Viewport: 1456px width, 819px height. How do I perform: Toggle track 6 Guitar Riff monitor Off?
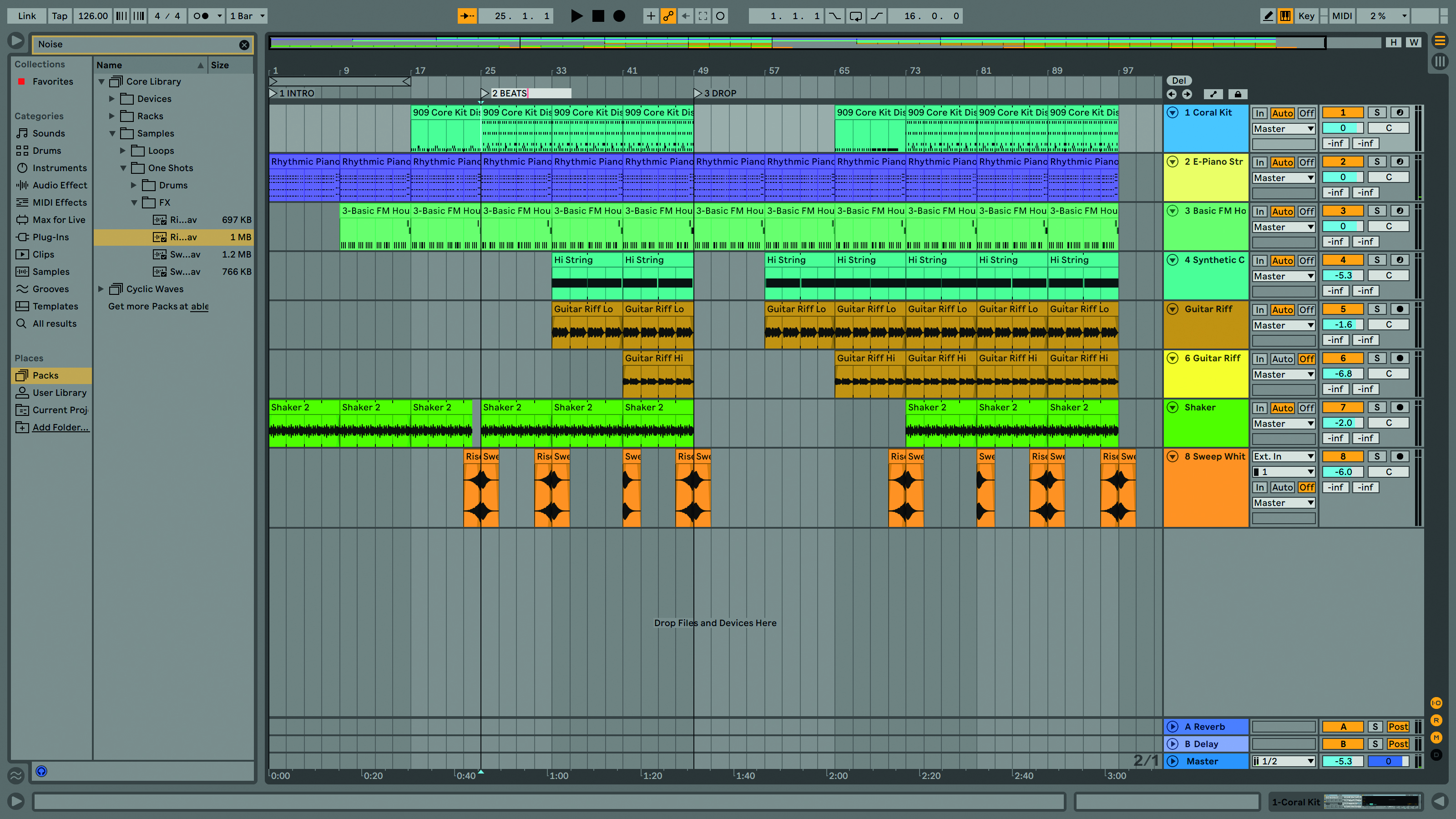(x=1306, y=359)
